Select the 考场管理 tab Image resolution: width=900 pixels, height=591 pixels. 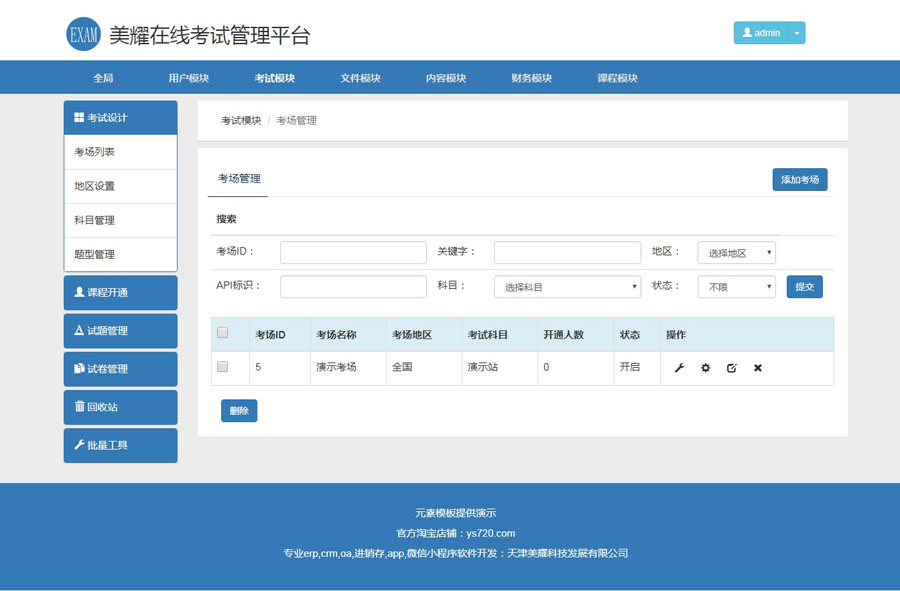pyautogui.click(x=239, y=178)
